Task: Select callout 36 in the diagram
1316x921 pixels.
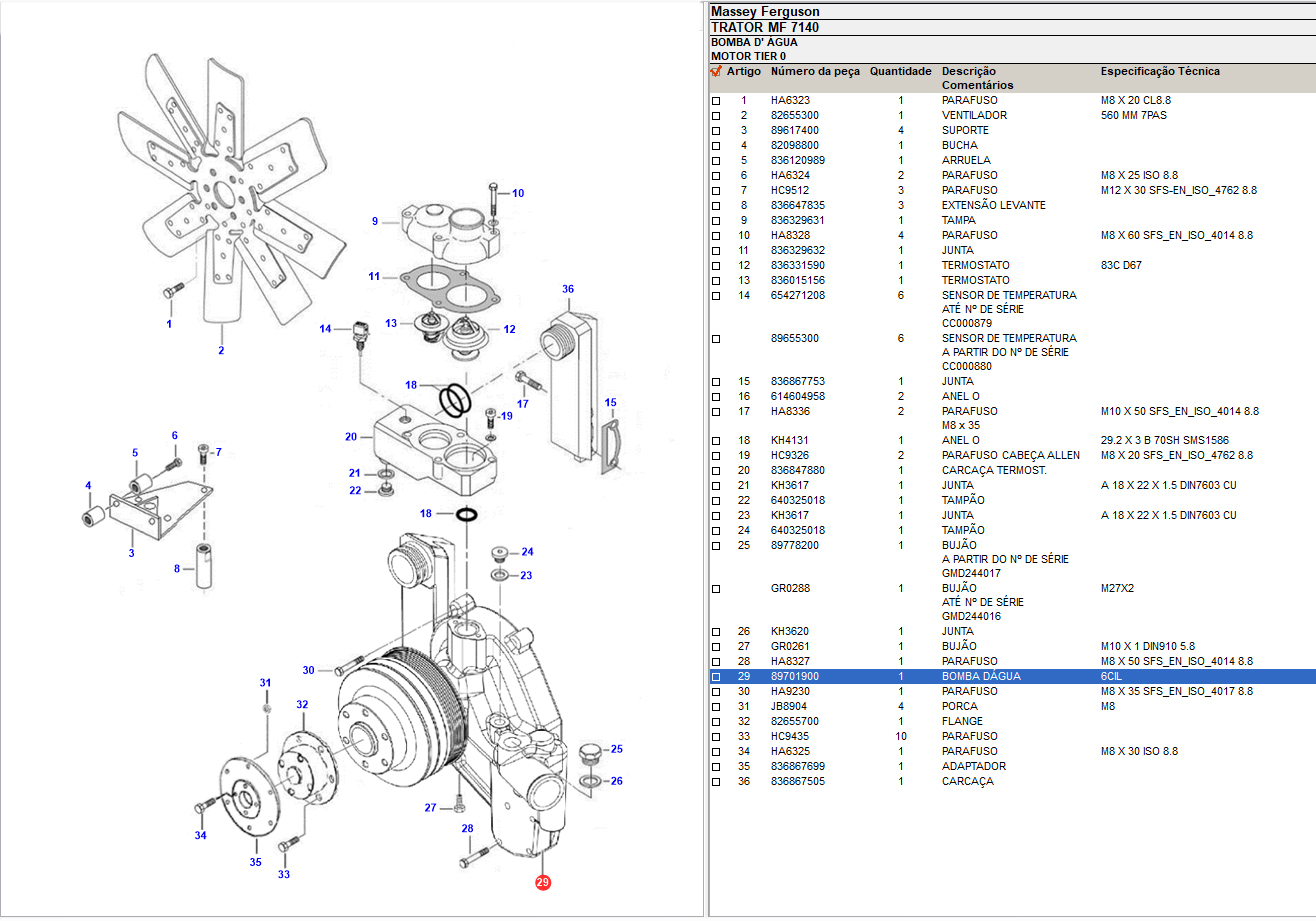Action: (x=568, y=289)
